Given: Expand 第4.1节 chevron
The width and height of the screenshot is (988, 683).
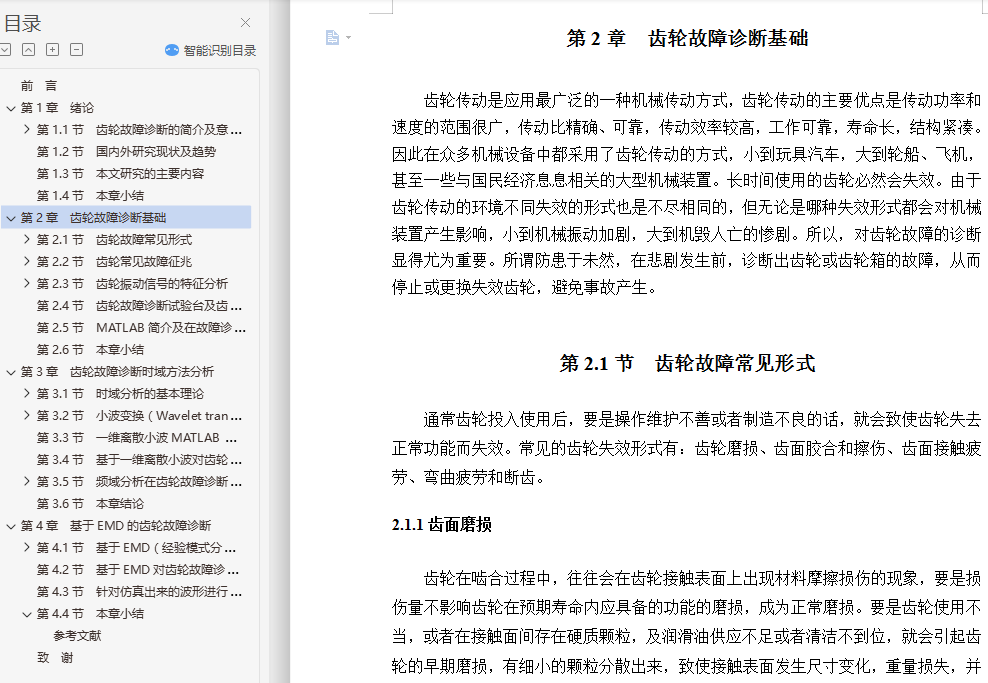Looking at the screenshot, I should [26, 548].
